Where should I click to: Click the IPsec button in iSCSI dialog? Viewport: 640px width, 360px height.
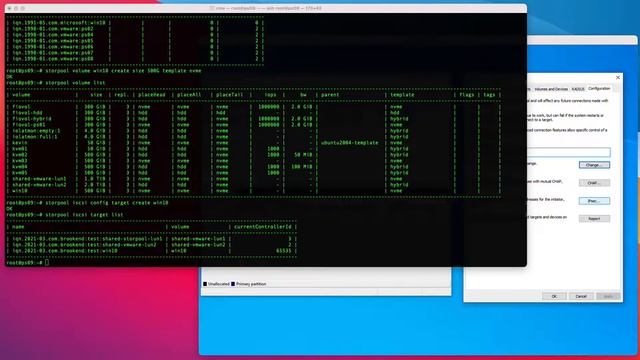coord(594,201)
